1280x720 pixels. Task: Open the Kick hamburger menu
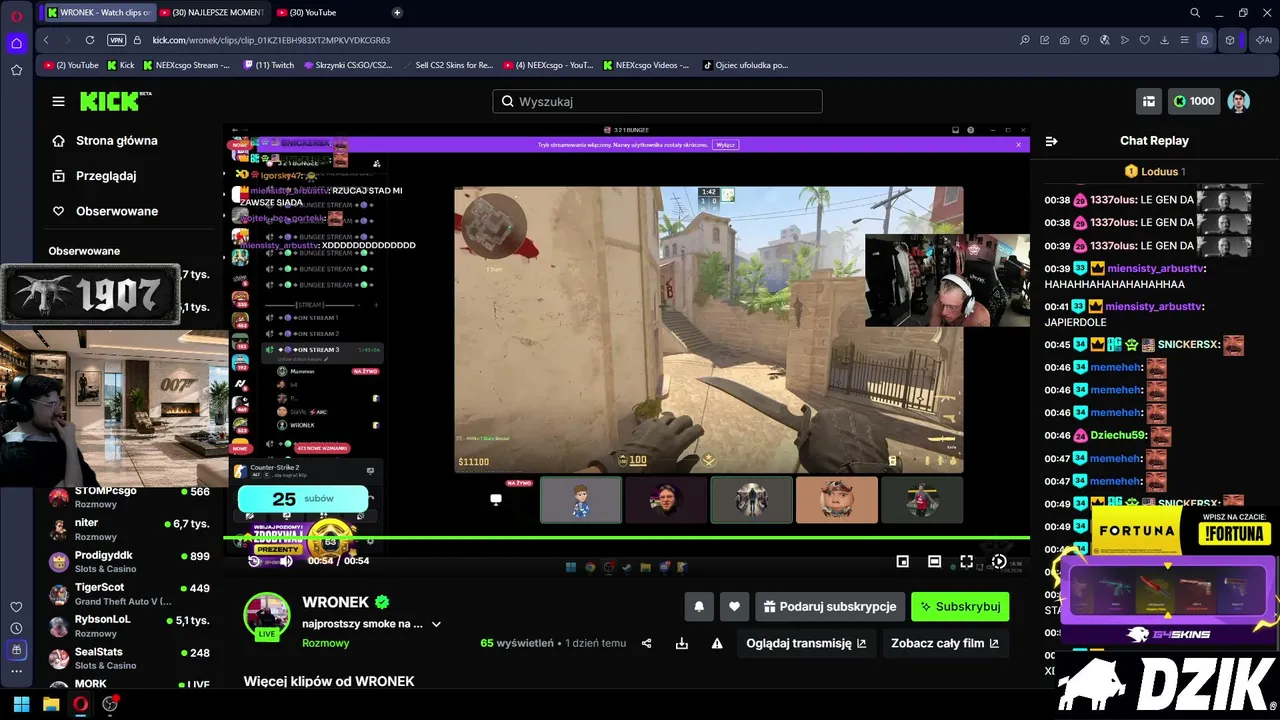59,101
